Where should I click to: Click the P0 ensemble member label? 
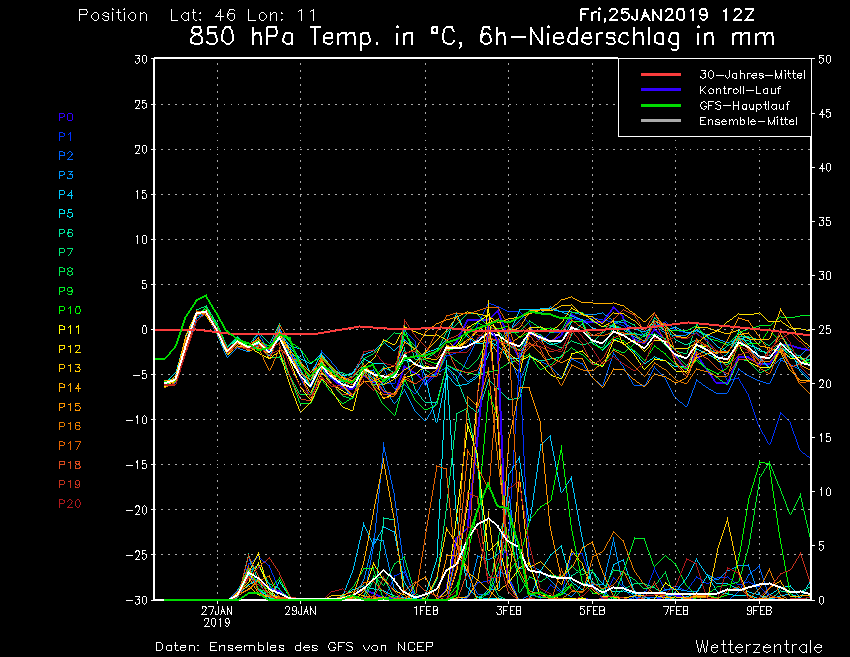click(x=66, y=117)
